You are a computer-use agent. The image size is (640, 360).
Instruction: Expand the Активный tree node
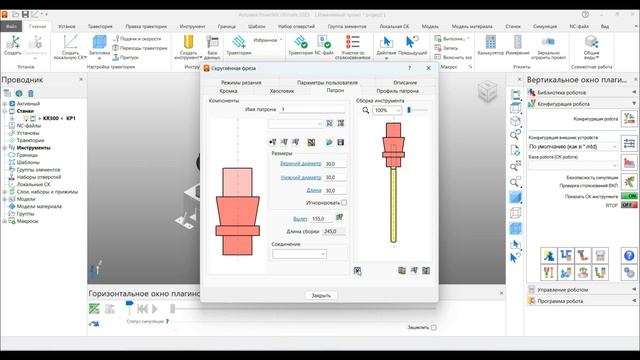[4, 104]
